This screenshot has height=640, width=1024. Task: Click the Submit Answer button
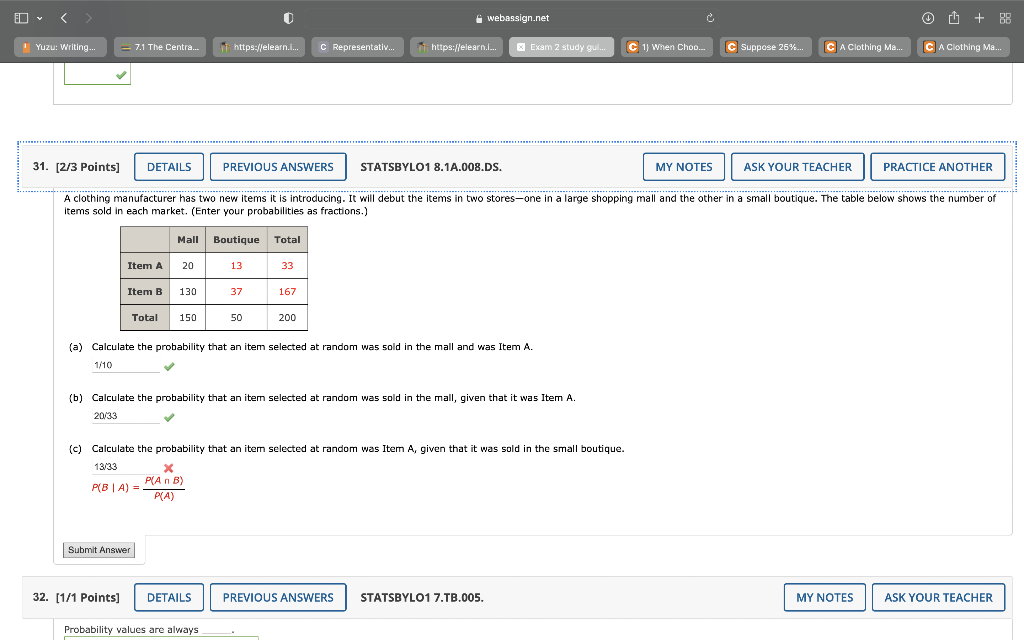point(98,549)
